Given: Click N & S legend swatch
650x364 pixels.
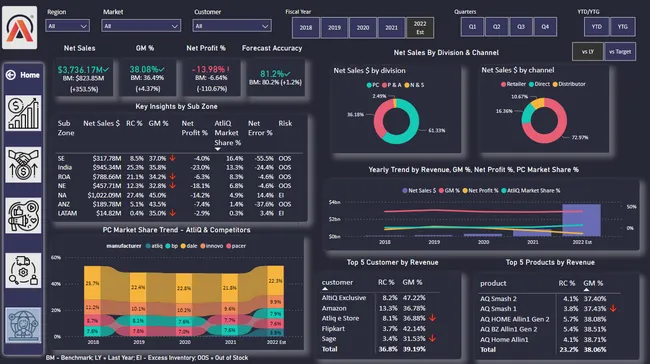Looking at the screenshot, I should click(x=407, y=85).
